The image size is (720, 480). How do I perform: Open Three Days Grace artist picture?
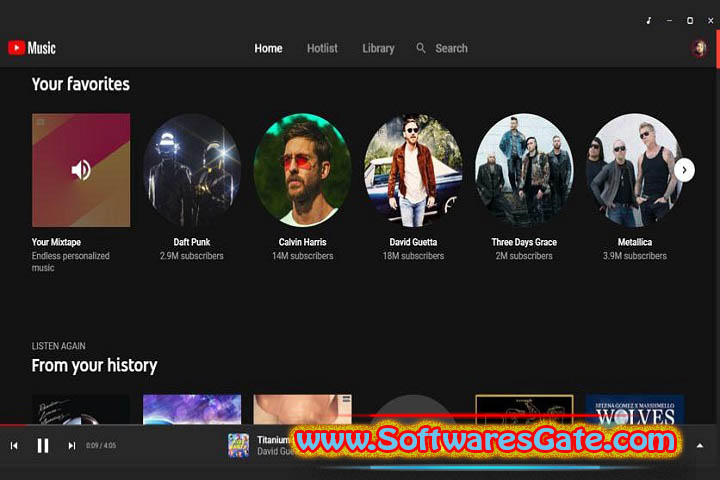click(524, 170)
